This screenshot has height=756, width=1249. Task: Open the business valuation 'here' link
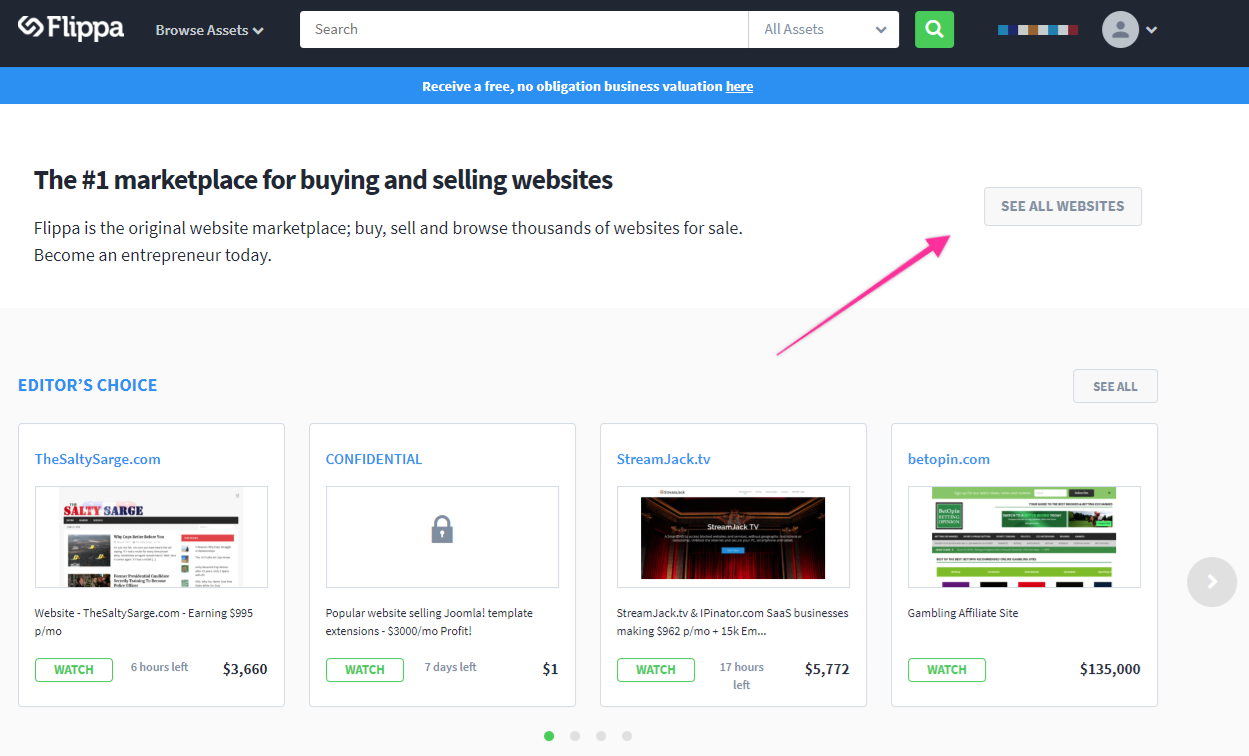coord(739,86)
